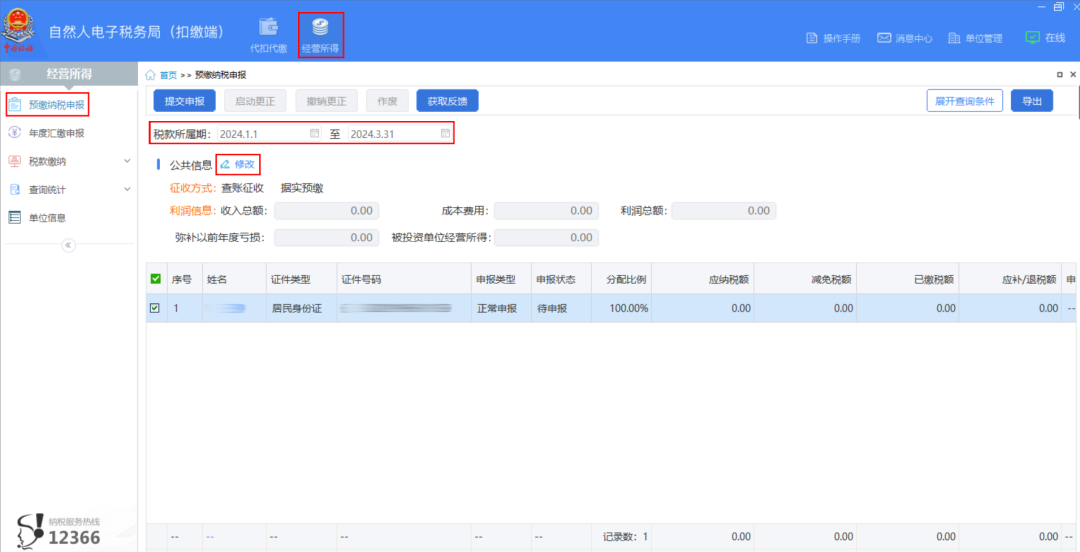
Task: Click the 收入总额 input field
Action: click(x=326, y=211)
